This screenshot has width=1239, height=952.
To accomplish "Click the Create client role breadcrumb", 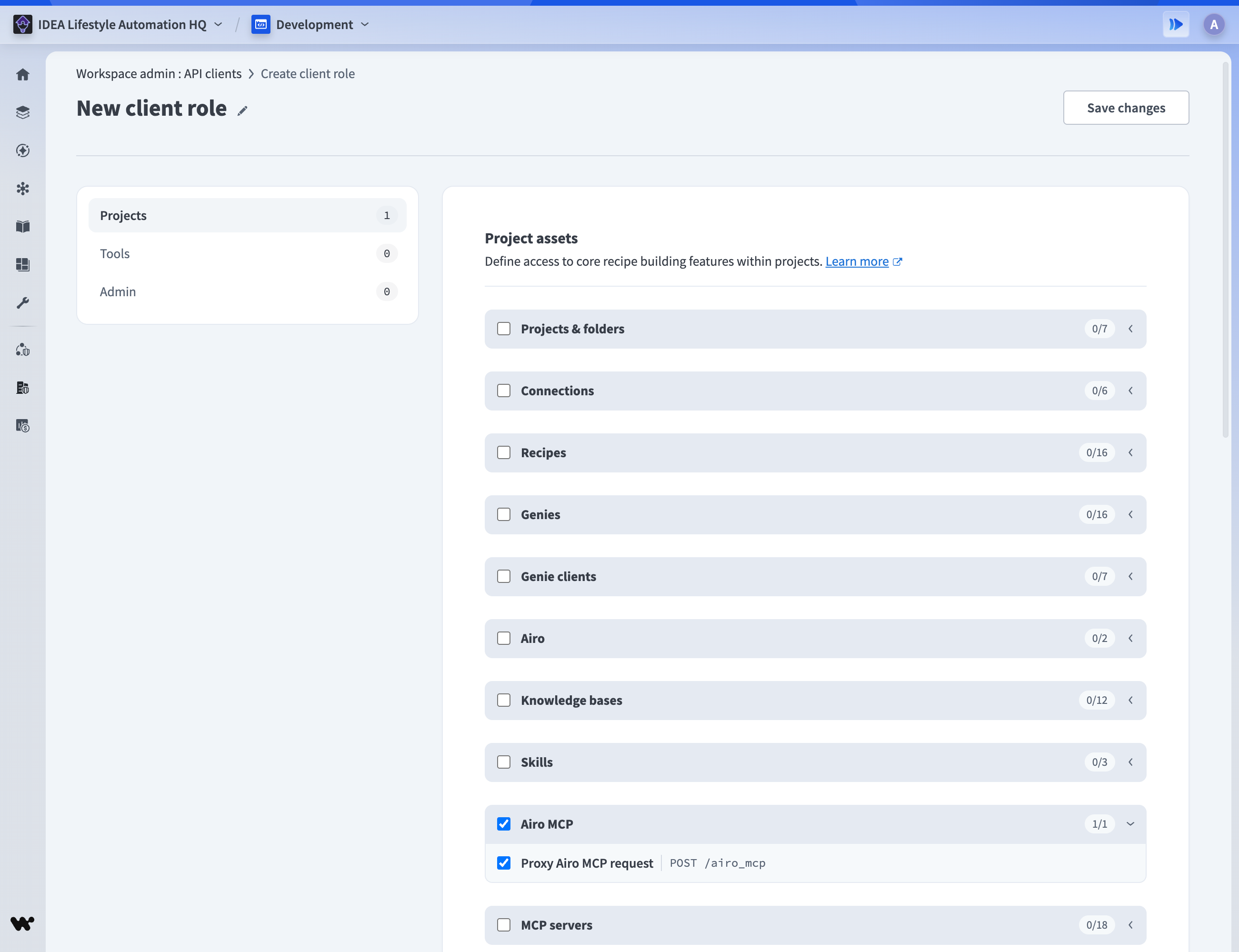I will 308,74.
